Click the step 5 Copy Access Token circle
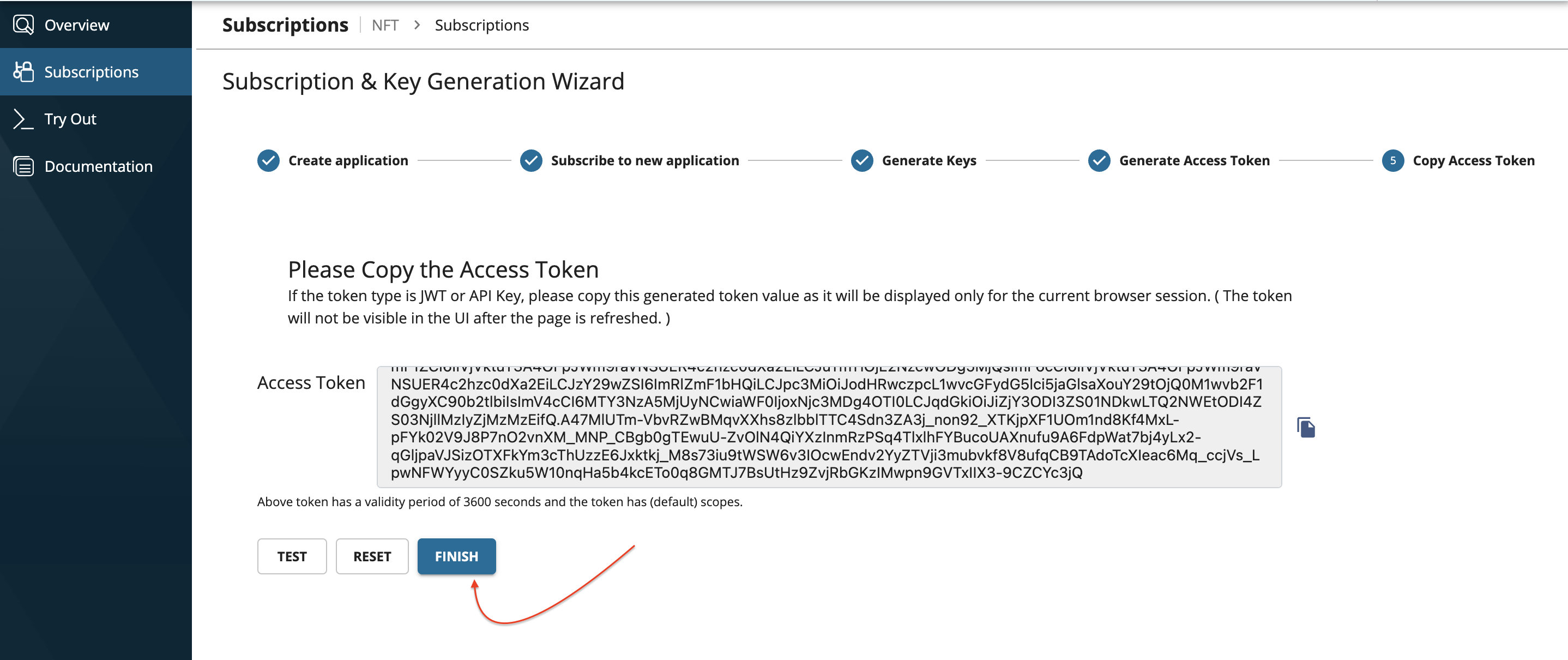 1392,161
